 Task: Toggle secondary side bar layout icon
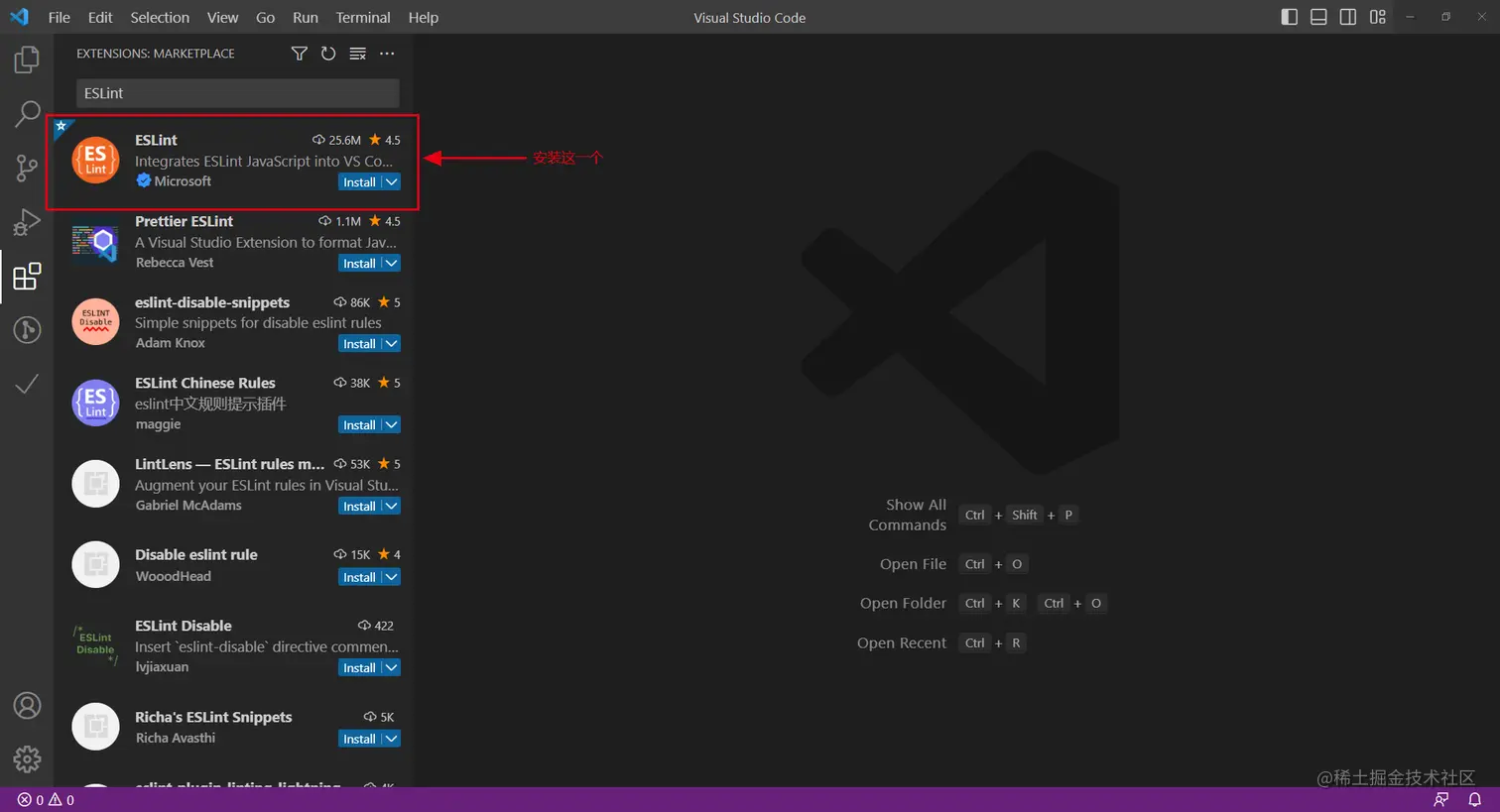pyautogui.click(x=1348, y=17)
